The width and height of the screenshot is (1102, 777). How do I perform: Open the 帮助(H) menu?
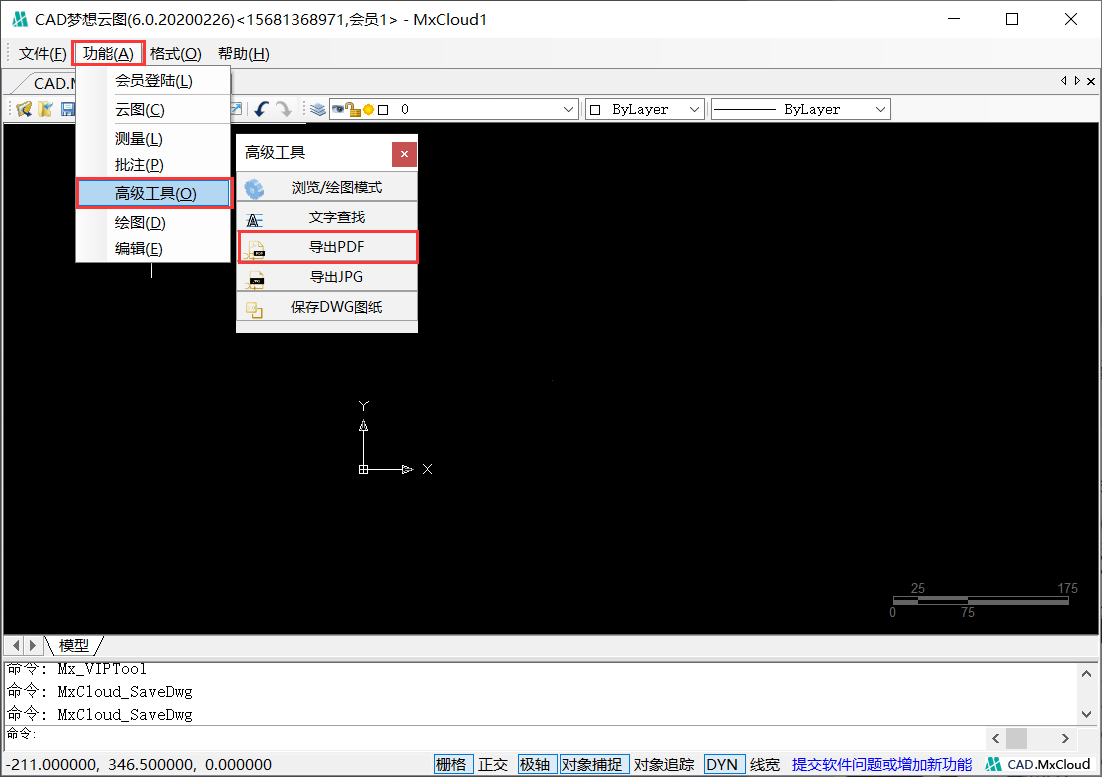point(243,53)
